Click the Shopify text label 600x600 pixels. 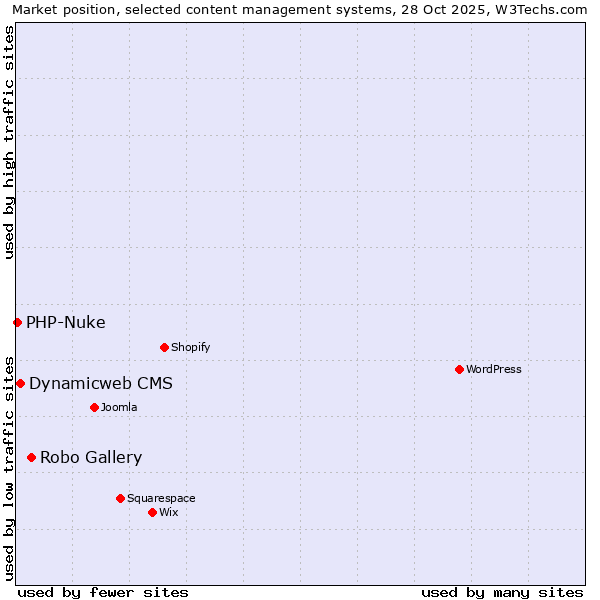tap(190, 347)
